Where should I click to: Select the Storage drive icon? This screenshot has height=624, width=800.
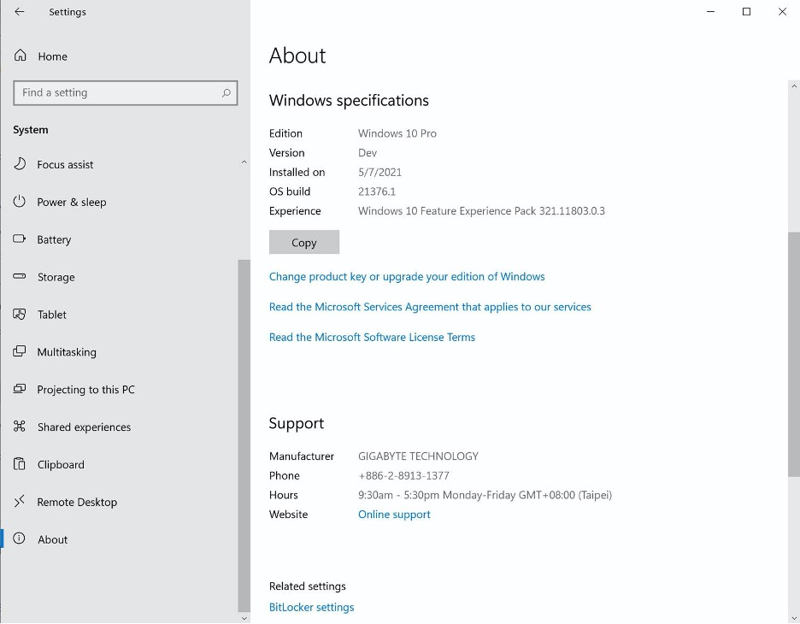19,277
